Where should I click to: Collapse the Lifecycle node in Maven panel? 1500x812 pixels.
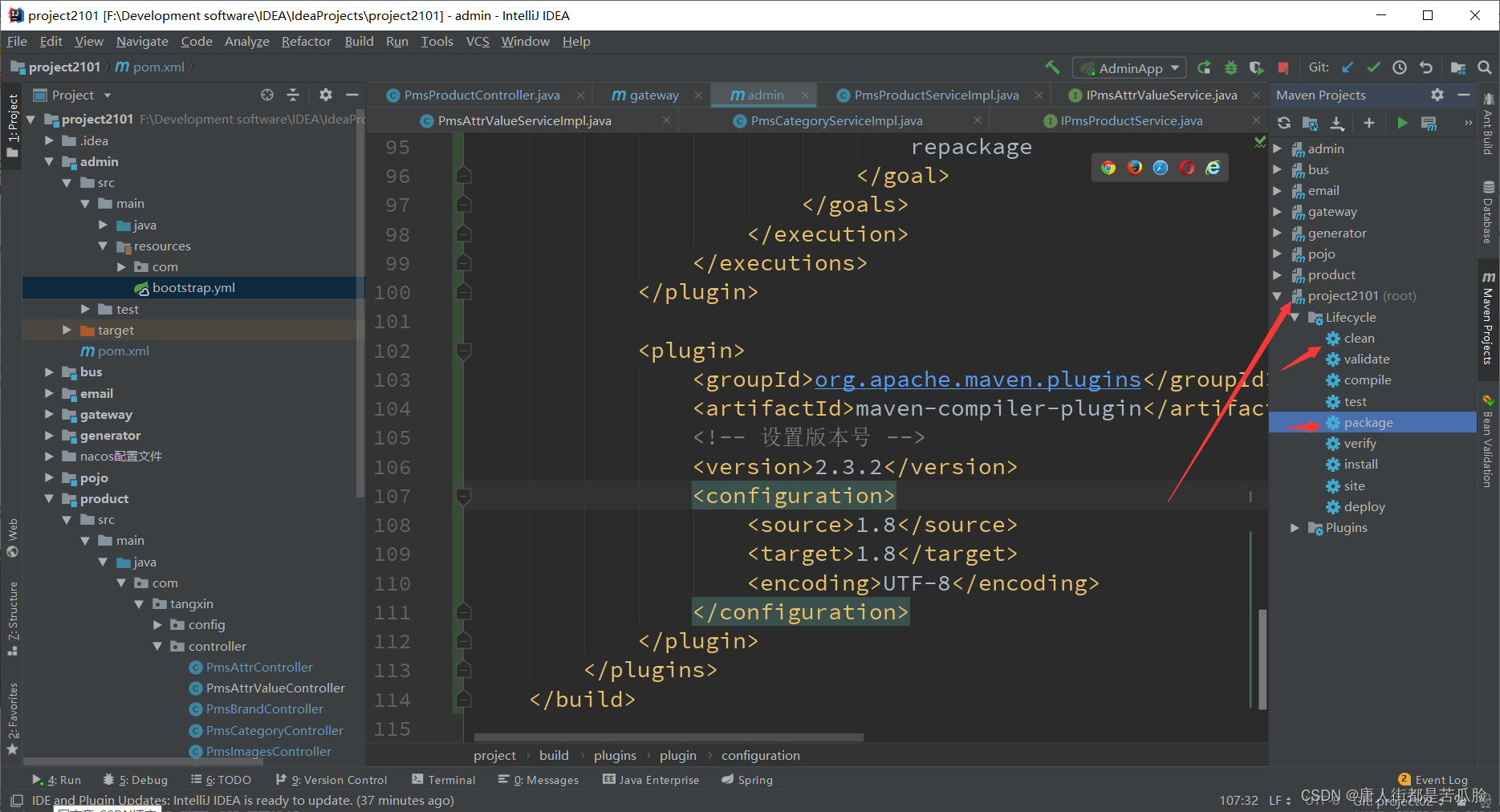coord(1295,318)
